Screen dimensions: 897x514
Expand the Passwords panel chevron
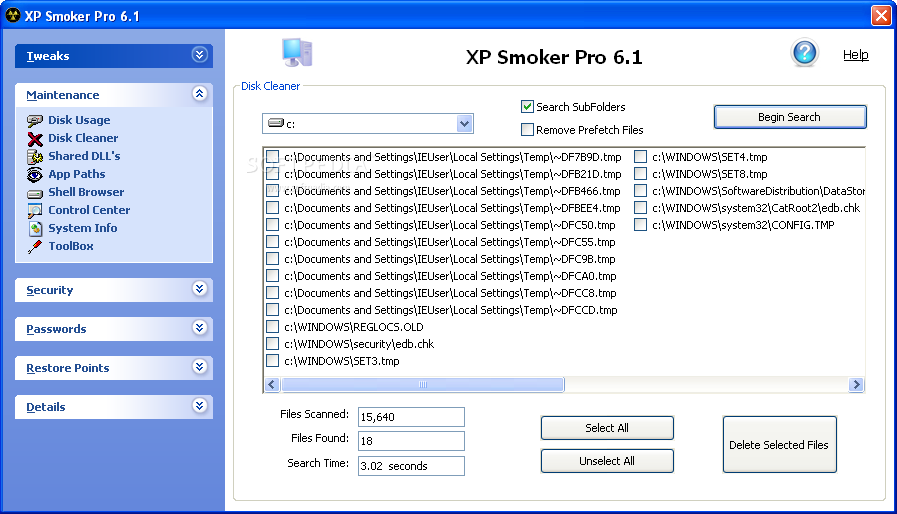(199, 327)
